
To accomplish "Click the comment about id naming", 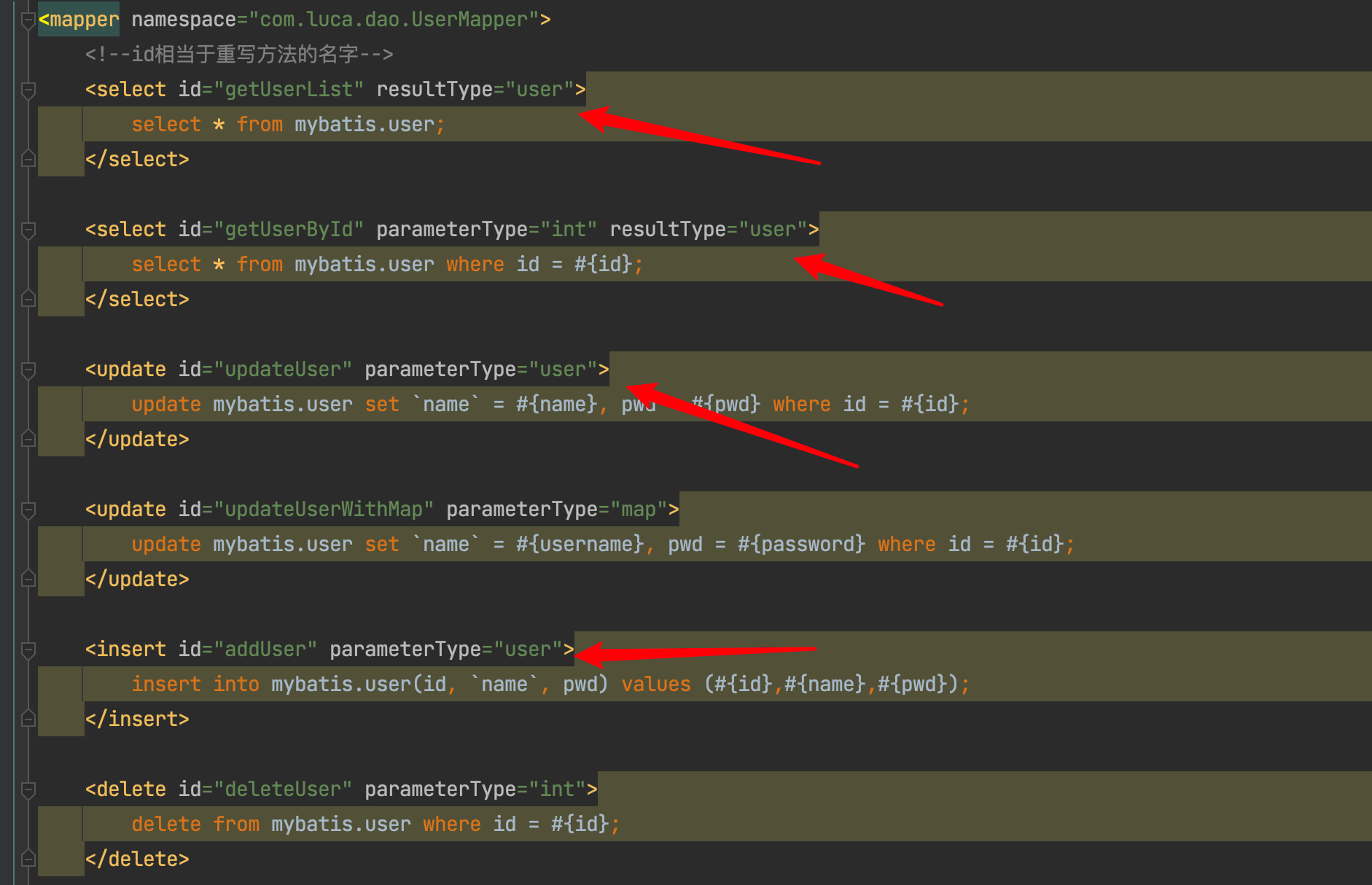I will 239,55.
